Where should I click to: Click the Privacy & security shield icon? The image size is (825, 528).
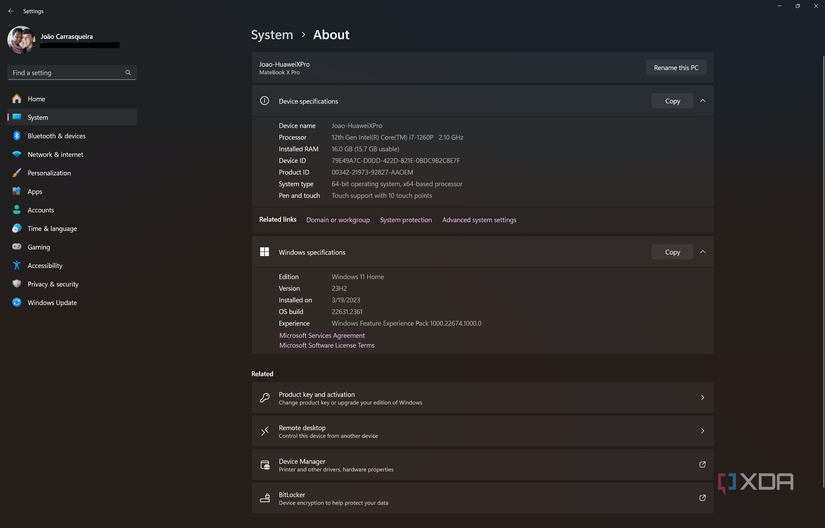[17, 284]
